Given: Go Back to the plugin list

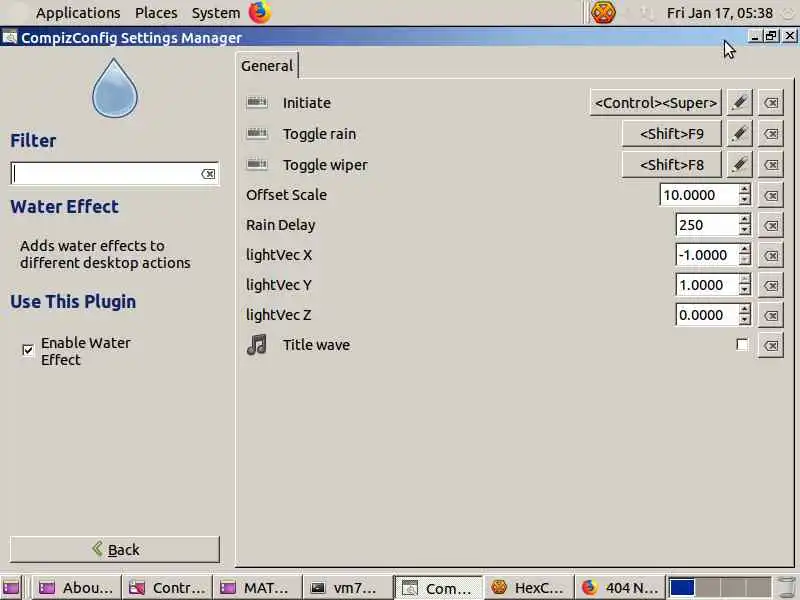Looking at the screenshot, I should point(115,549).
